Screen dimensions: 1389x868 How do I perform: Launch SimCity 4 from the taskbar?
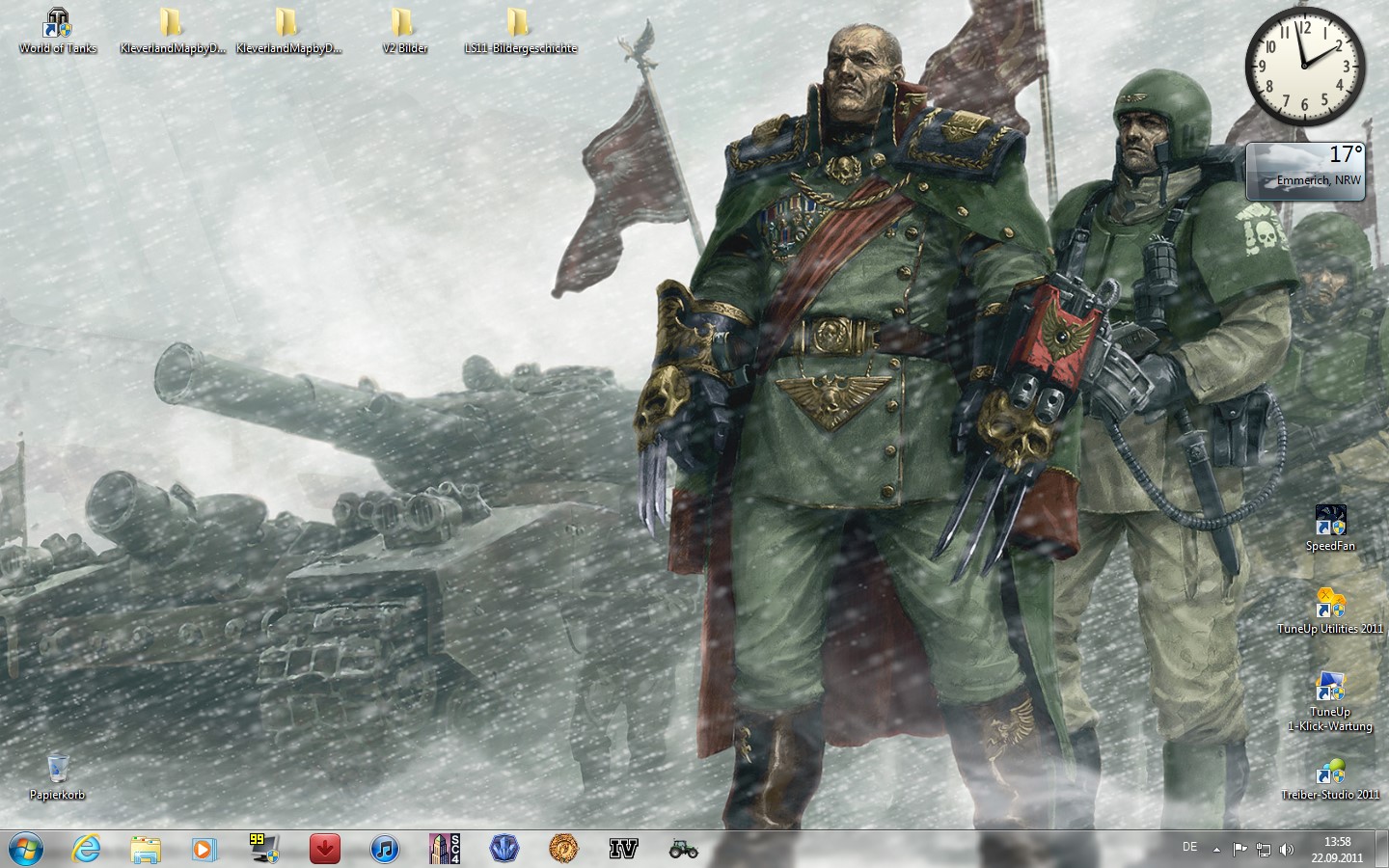coord(445,849)
